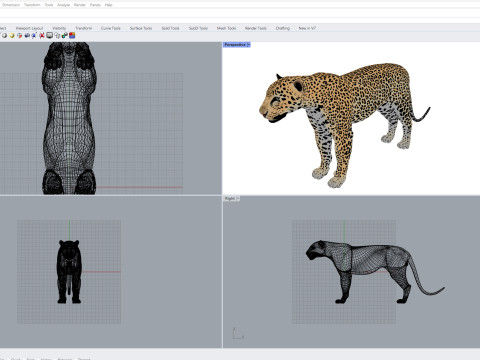
Task: Open the Help menu
Action: click(x=109, y=5)
